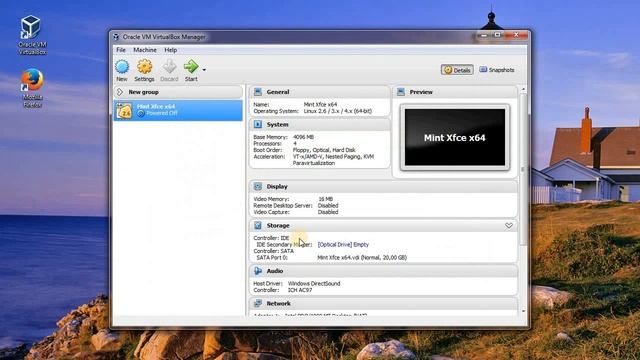The height and width of the screenshot is (360, 640).
Task: Click the [Optical Drive] Empty link
Action: point(343,244)
